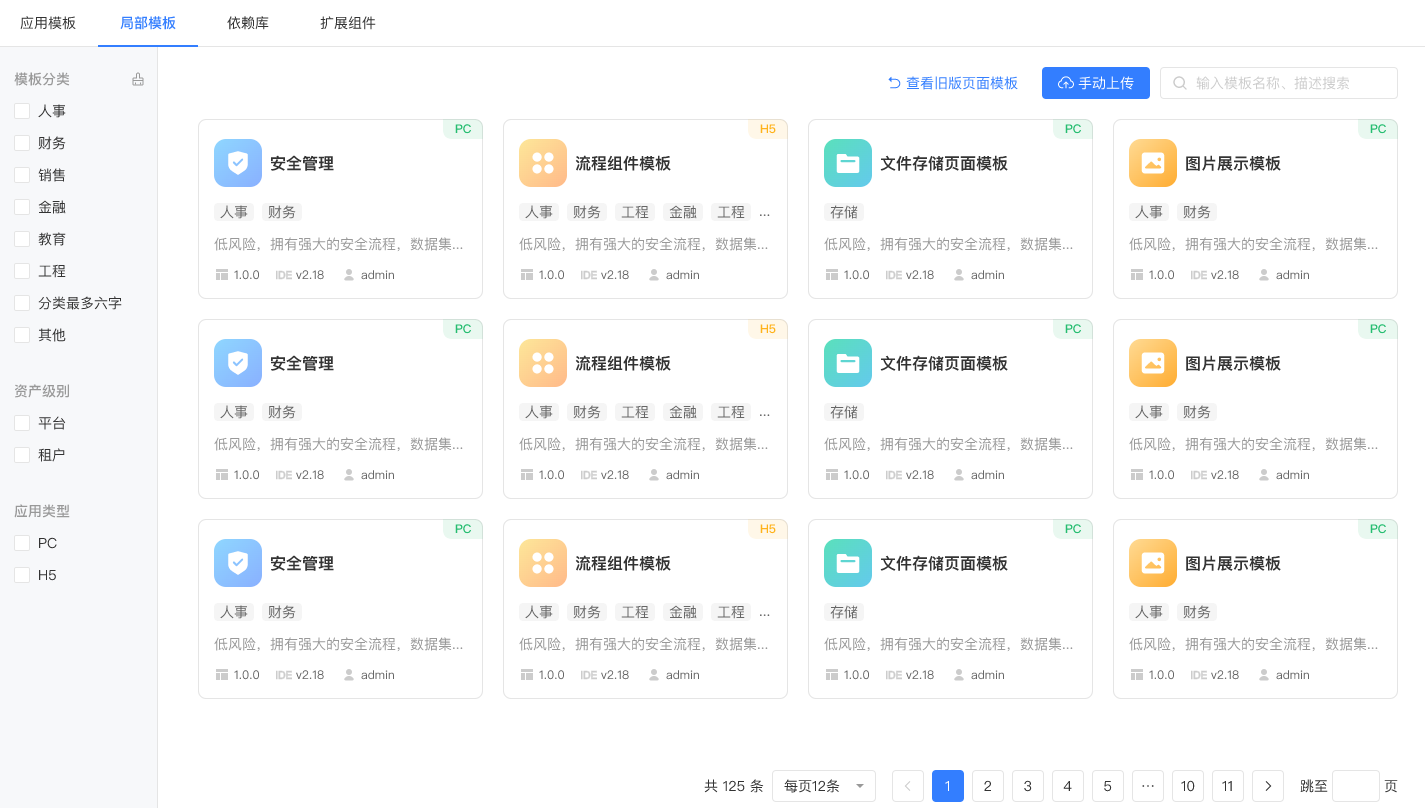Click the H5 badge on top-row 流程组件模板 card
Viewport: 1425px width, 808px height.
pos(768,129)
